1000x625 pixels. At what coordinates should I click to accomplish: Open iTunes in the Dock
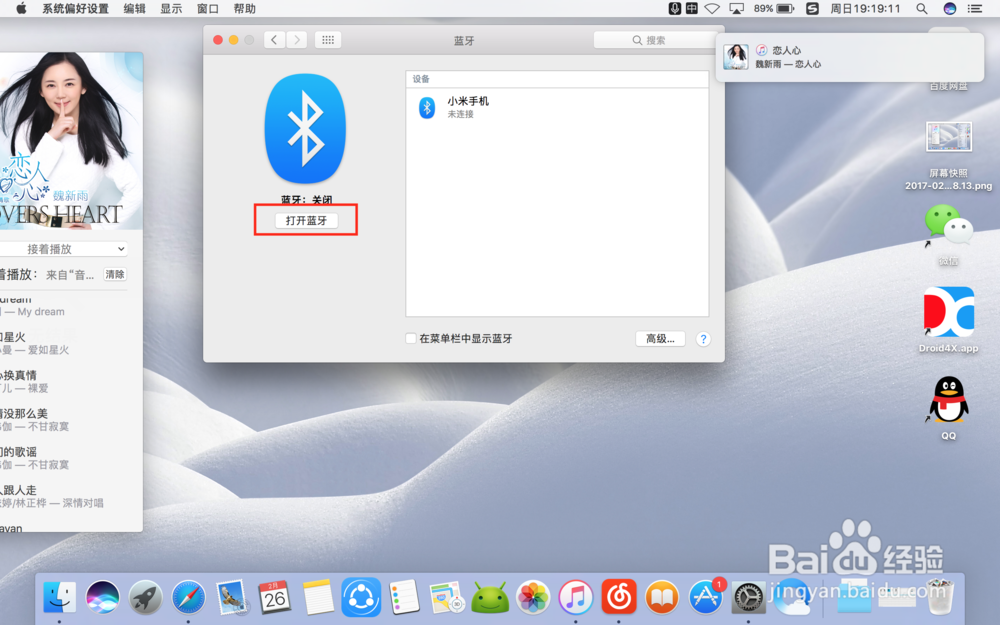tap(576, 598)
